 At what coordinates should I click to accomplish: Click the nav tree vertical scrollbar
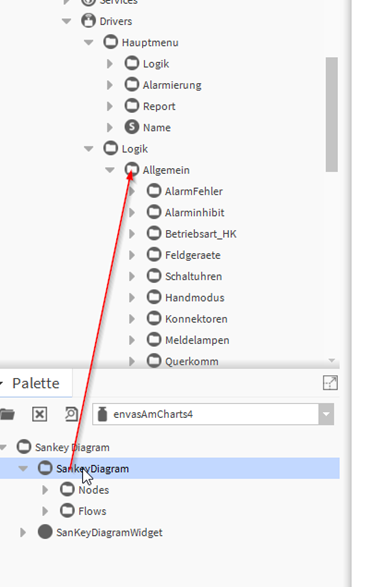point(332,115)
